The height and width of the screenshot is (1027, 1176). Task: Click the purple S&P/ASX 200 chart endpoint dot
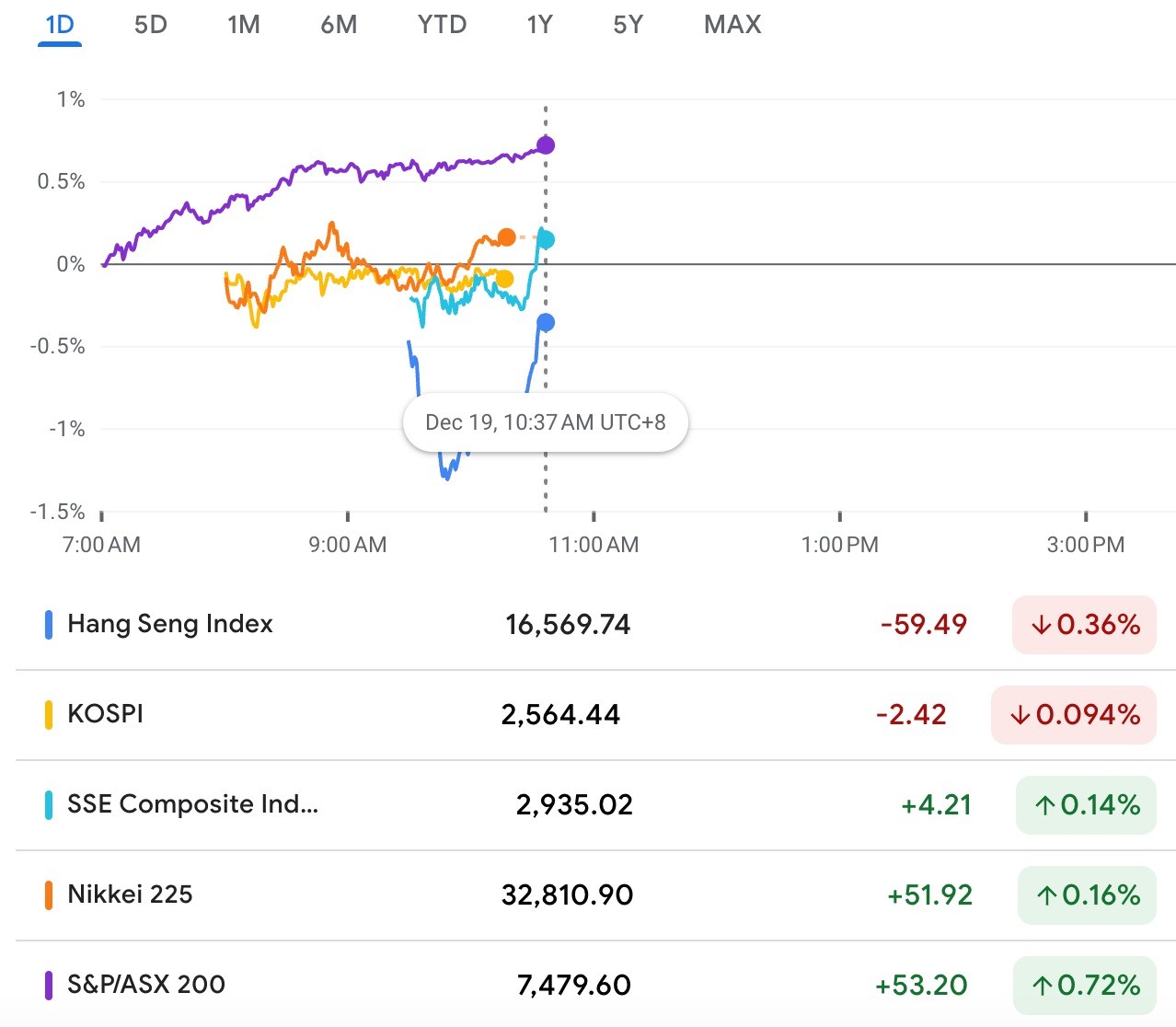point(546,145)
